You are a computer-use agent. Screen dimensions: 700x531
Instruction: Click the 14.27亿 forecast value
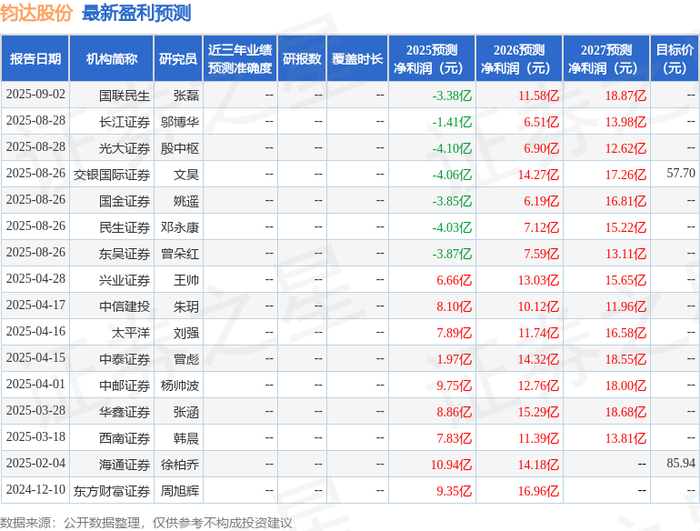[538, 174]
